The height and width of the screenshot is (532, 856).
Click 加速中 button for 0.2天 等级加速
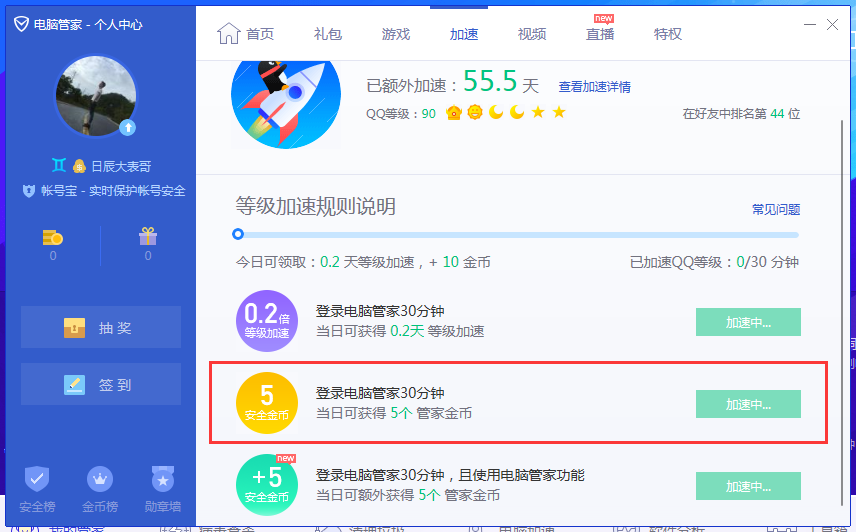pos(748,322)
